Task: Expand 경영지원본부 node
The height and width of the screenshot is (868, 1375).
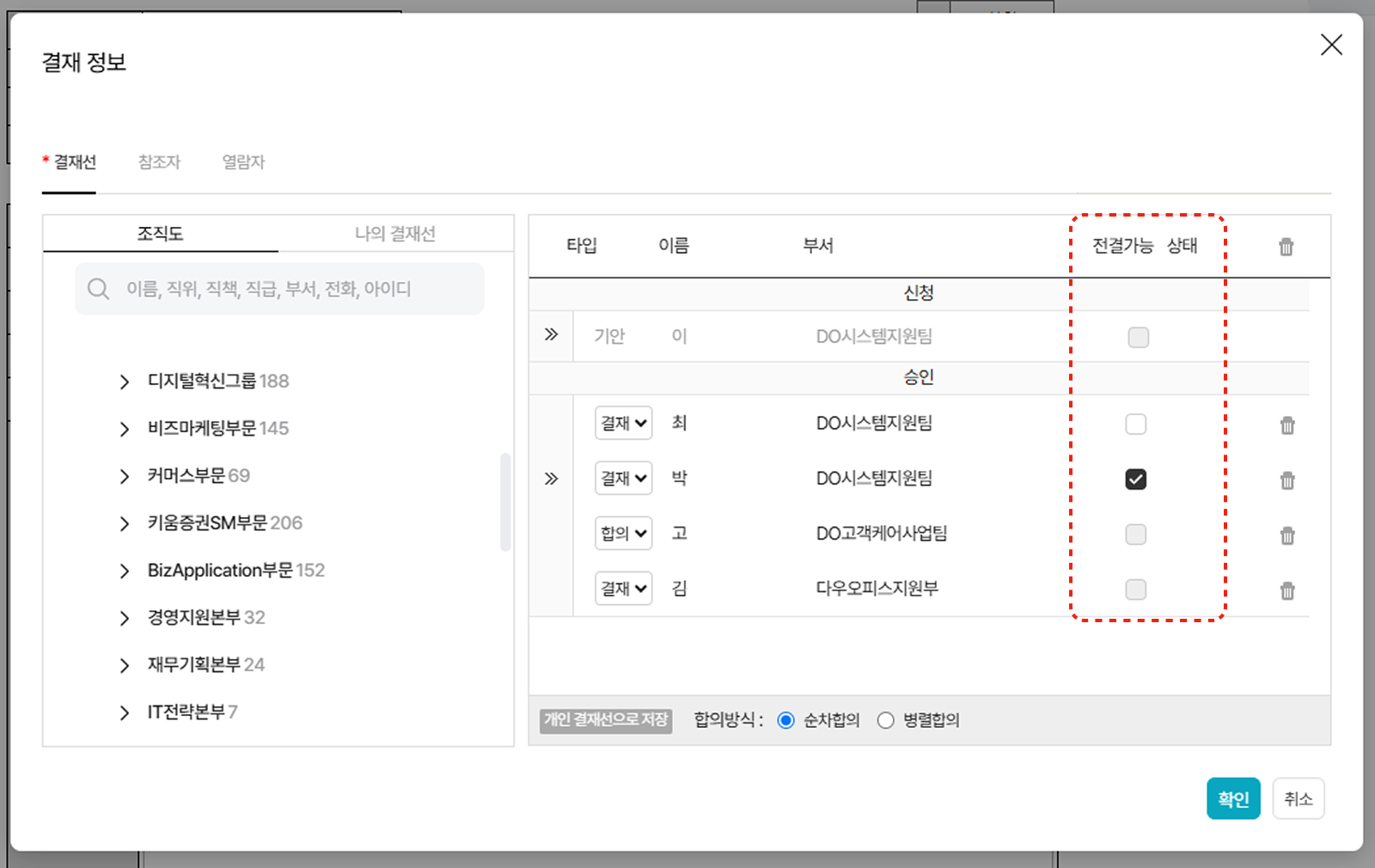Action: click(x=125, y=618)
